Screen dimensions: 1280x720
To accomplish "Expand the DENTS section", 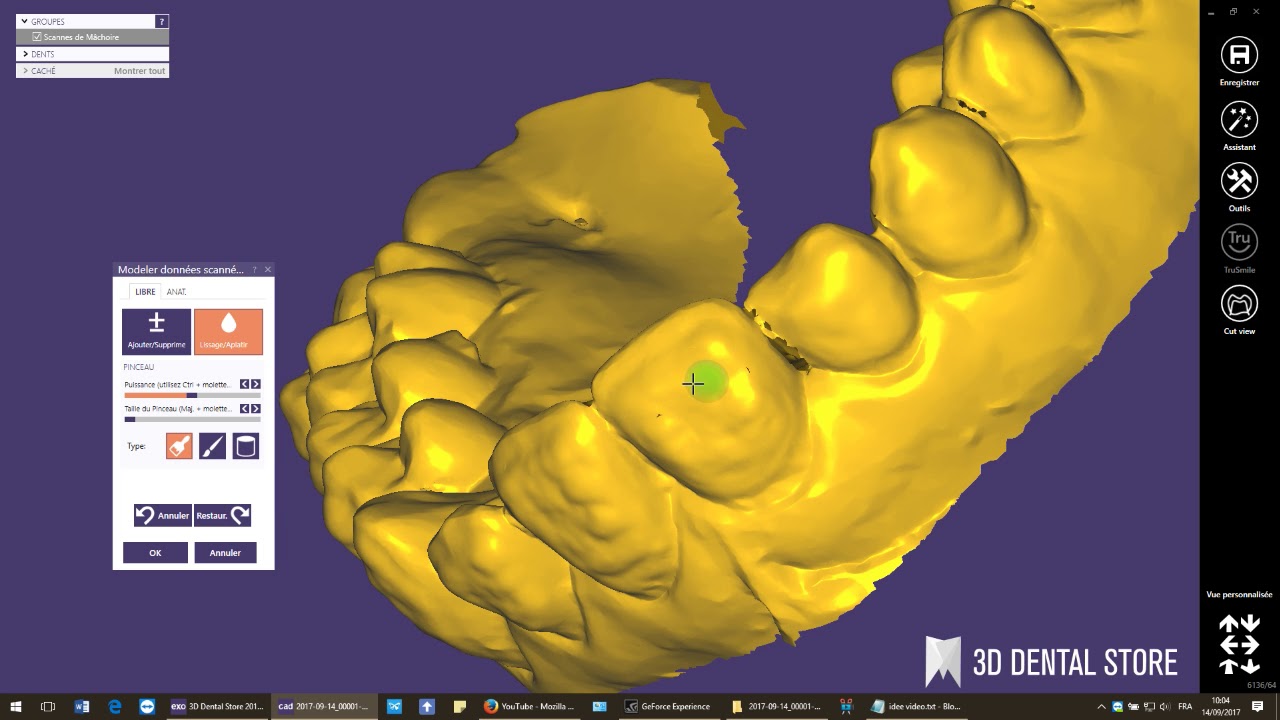I will pyautogui.click(x=25, y=54).
